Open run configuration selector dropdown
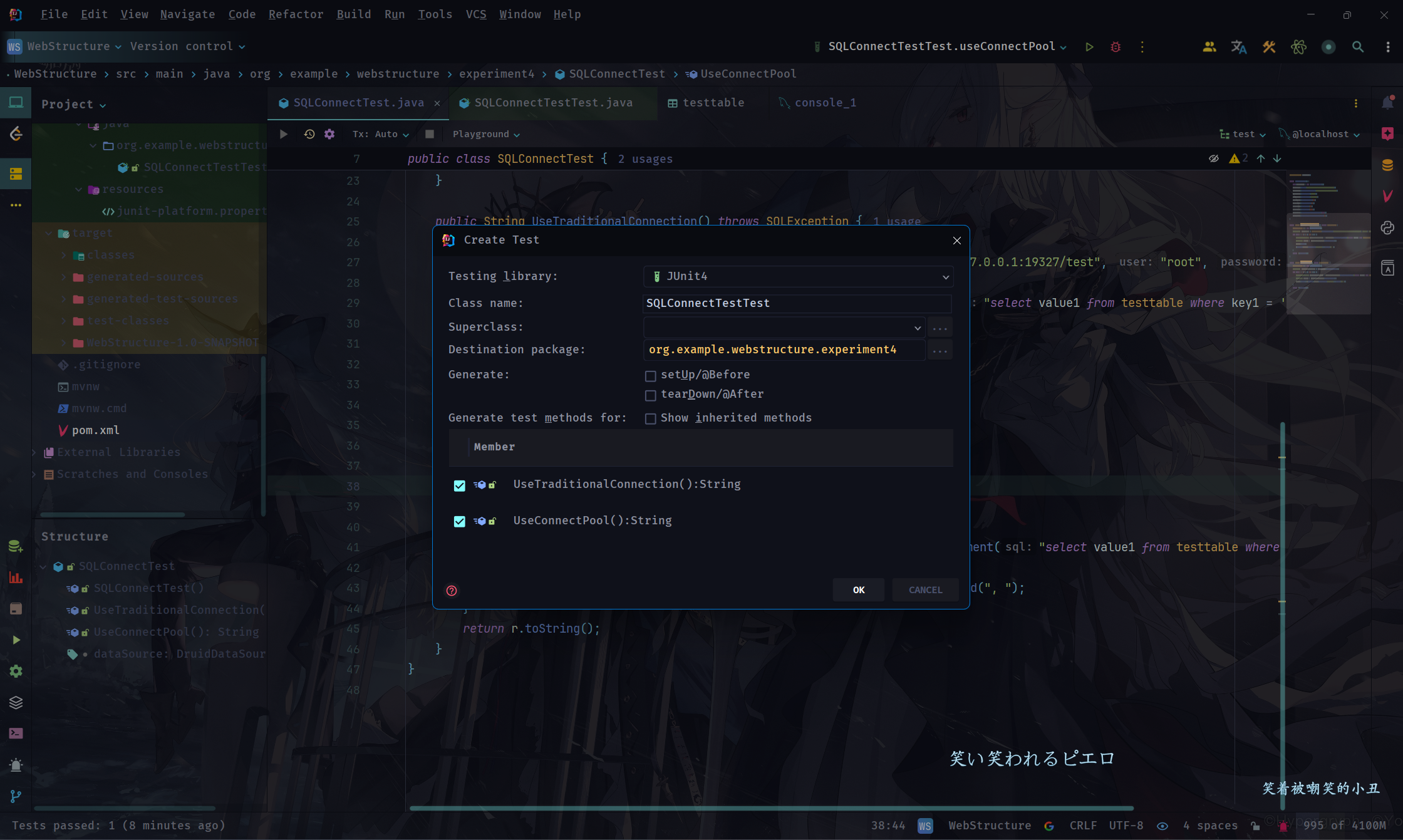 point(940,46)
